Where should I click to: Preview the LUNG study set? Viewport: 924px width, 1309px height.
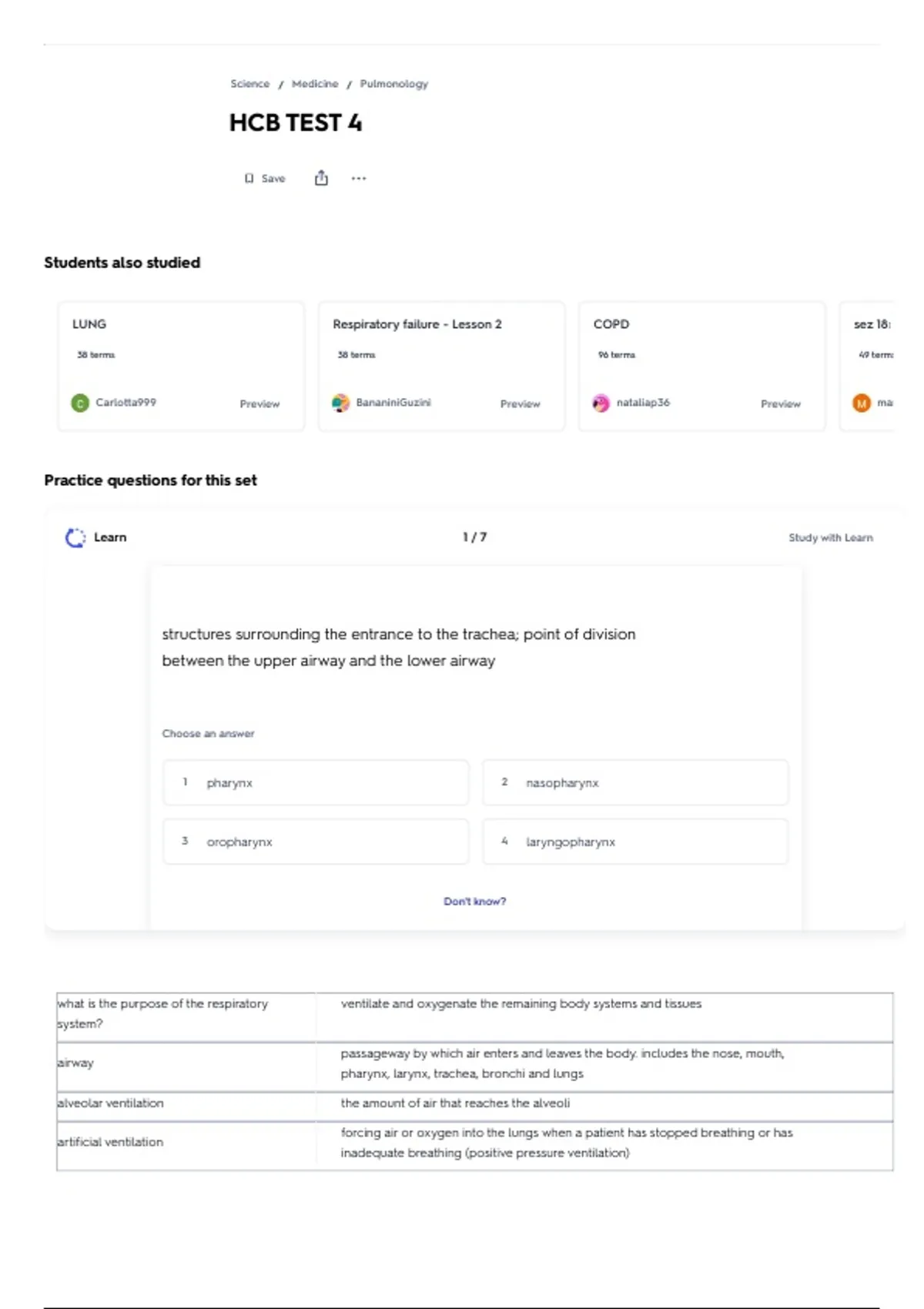(x=259, y=403)
